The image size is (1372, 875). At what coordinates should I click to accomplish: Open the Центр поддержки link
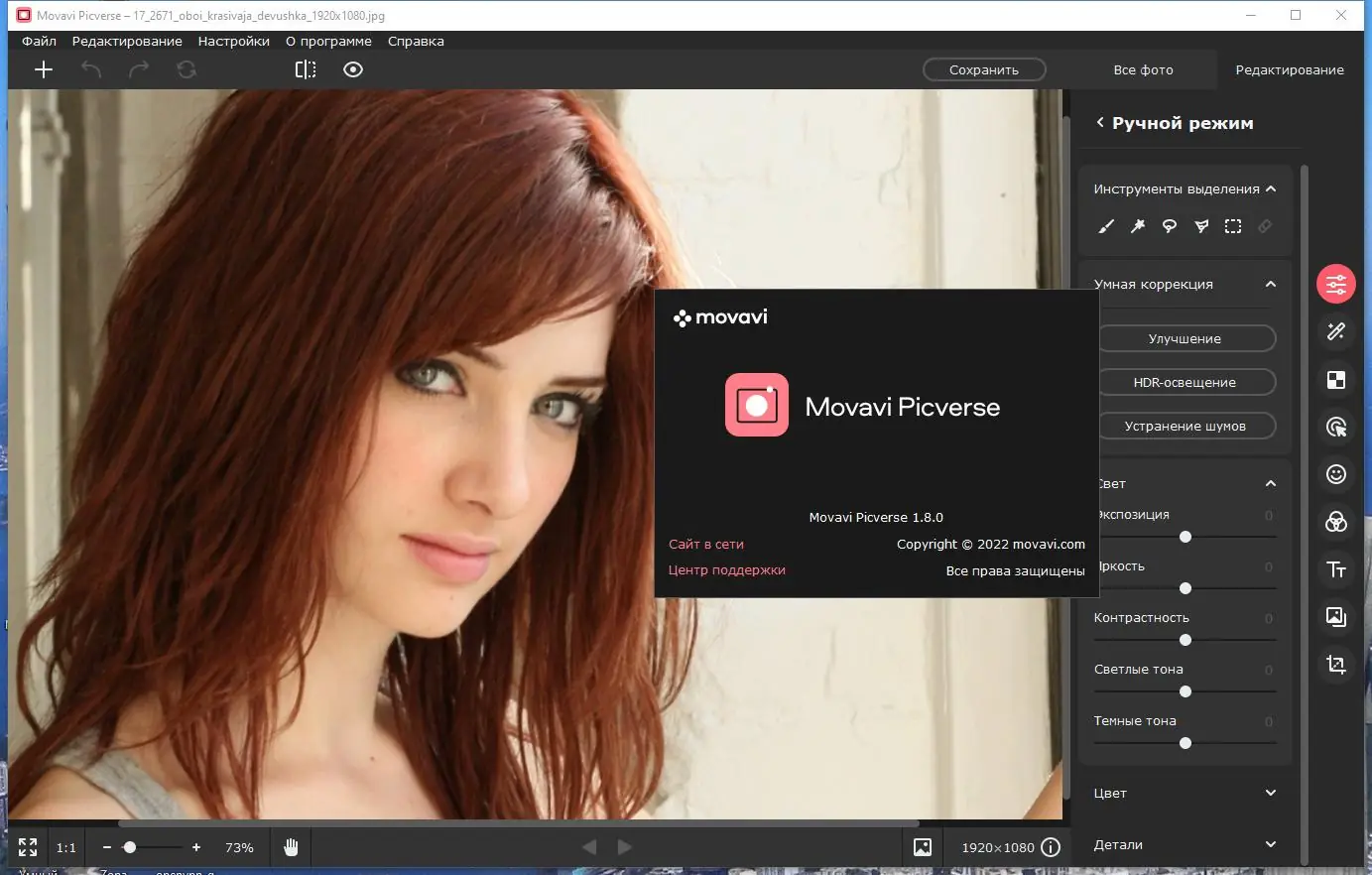[726, 570]
